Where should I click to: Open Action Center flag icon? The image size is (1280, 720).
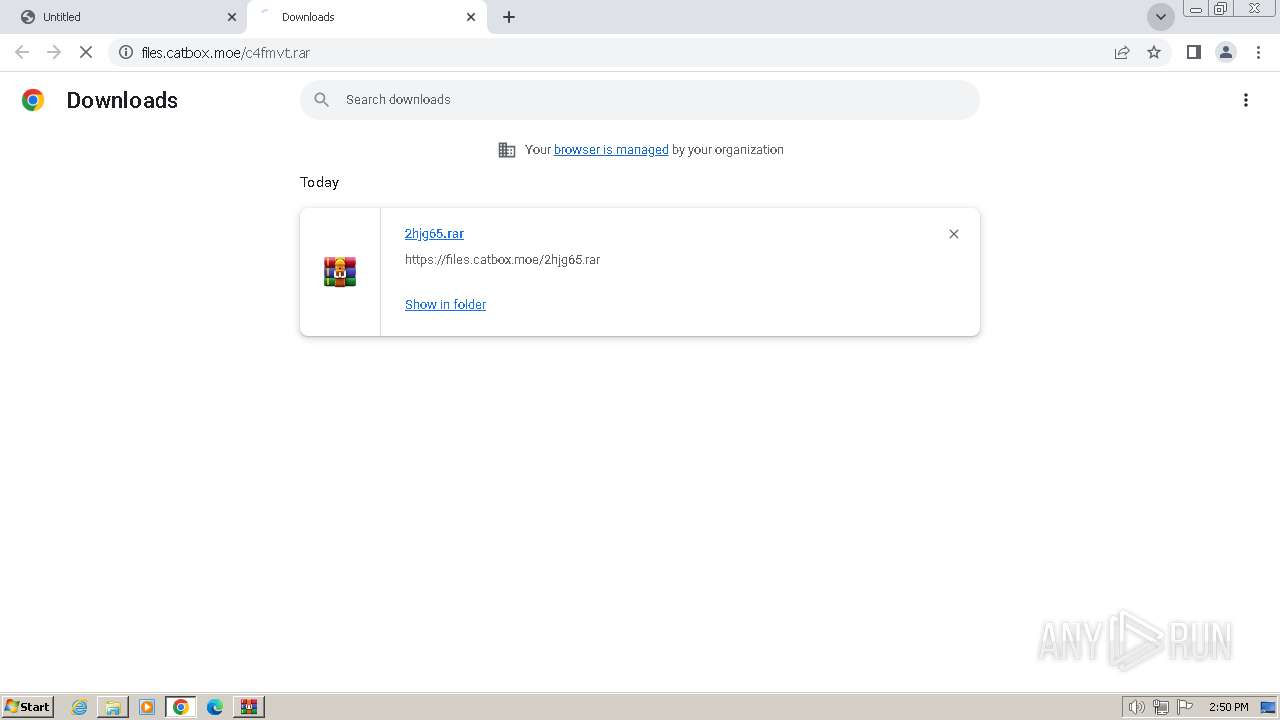(1185, 707)
